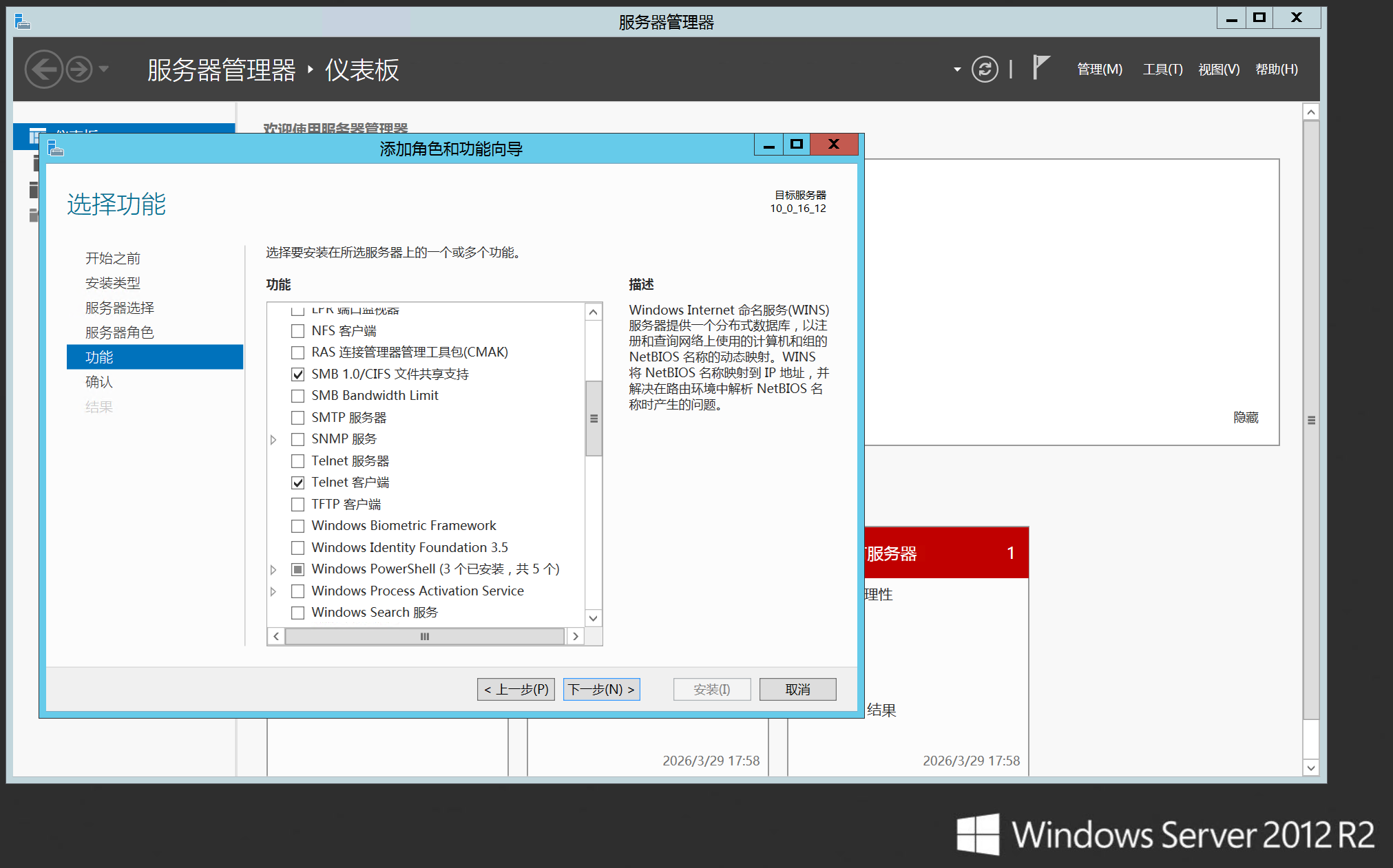
Task: Go to 服务器角色 wizard step
Action: [x=120, y=332]
